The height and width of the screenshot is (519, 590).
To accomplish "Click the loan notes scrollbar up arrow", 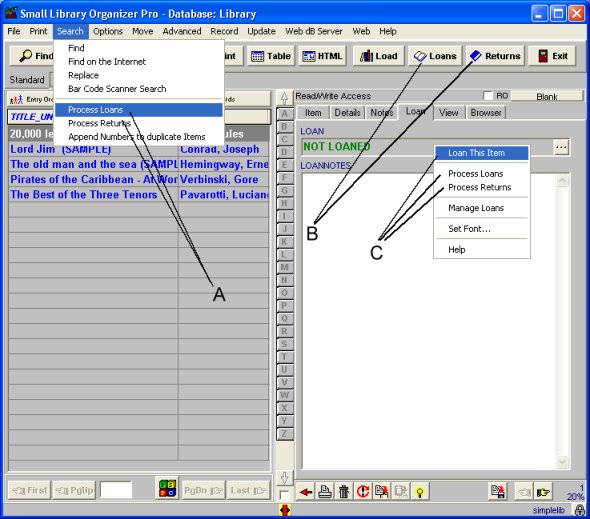I will click(562, 181).
